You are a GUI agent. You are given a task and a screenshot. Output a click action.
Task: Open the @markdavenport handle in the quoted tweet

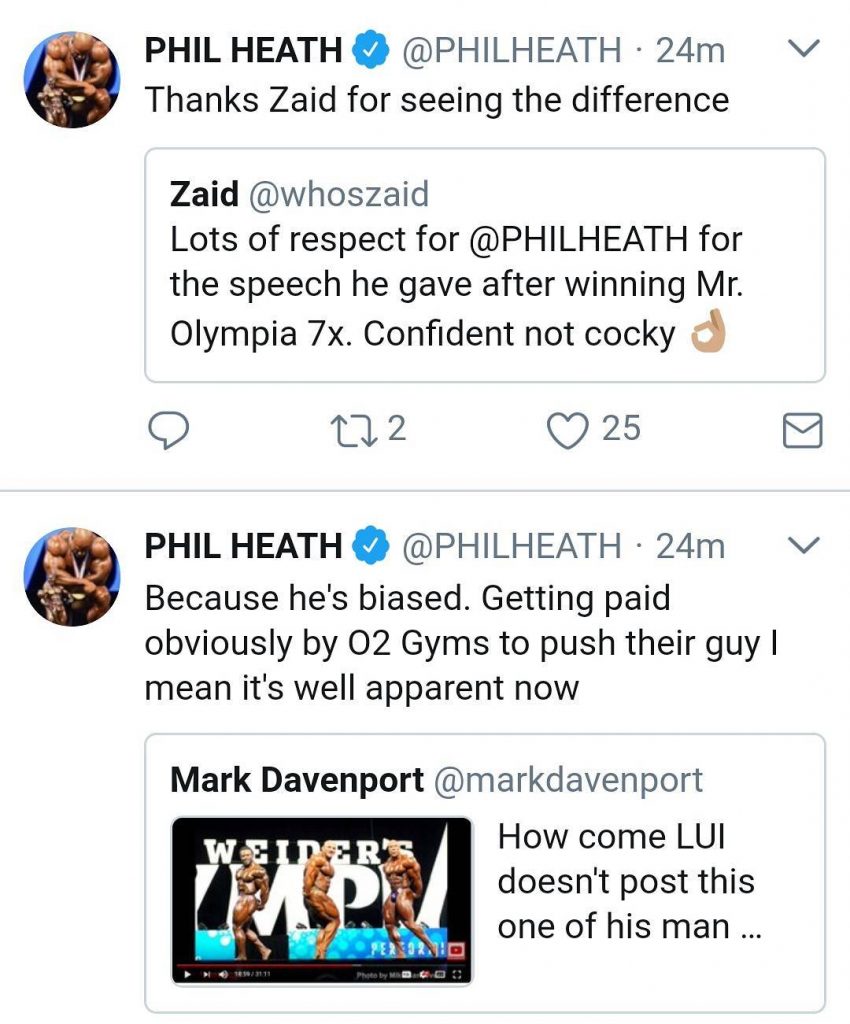pyautogui.click(x=567, y=780)
